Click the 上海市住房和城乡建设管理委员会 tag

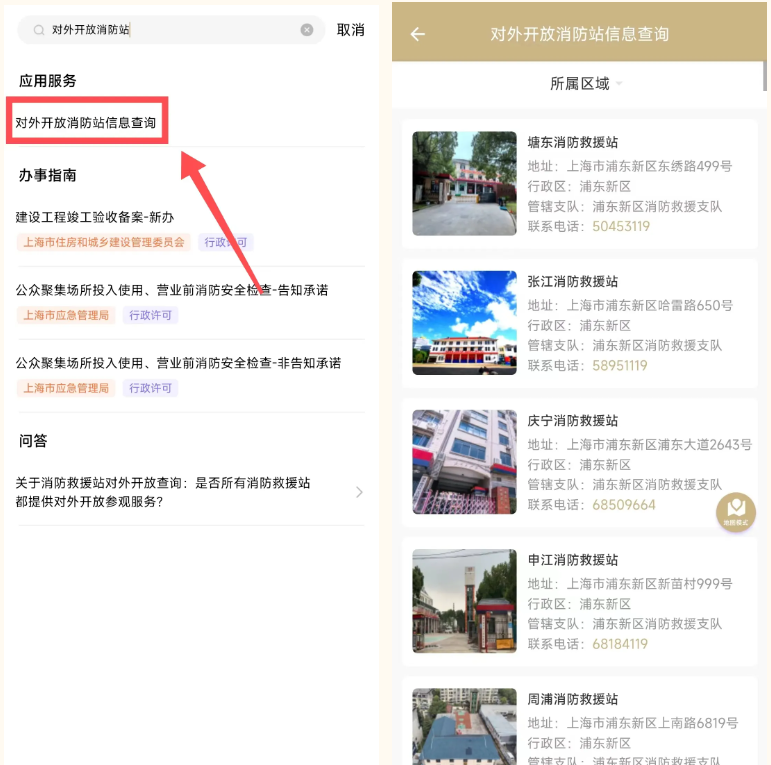(103, 242)
